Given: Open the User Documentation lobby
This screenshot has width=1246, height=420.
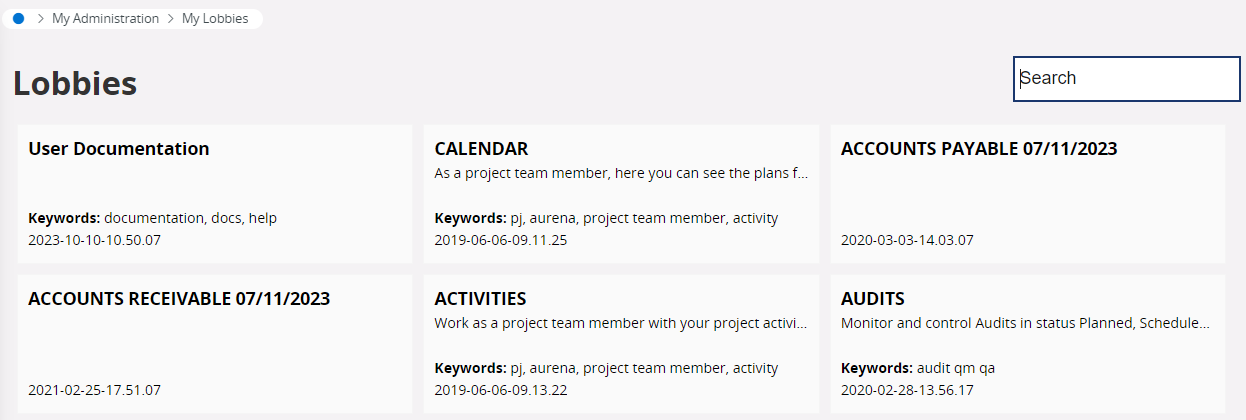Looking at the screenshot, I should pyautogui.click(x=119, y=149).
